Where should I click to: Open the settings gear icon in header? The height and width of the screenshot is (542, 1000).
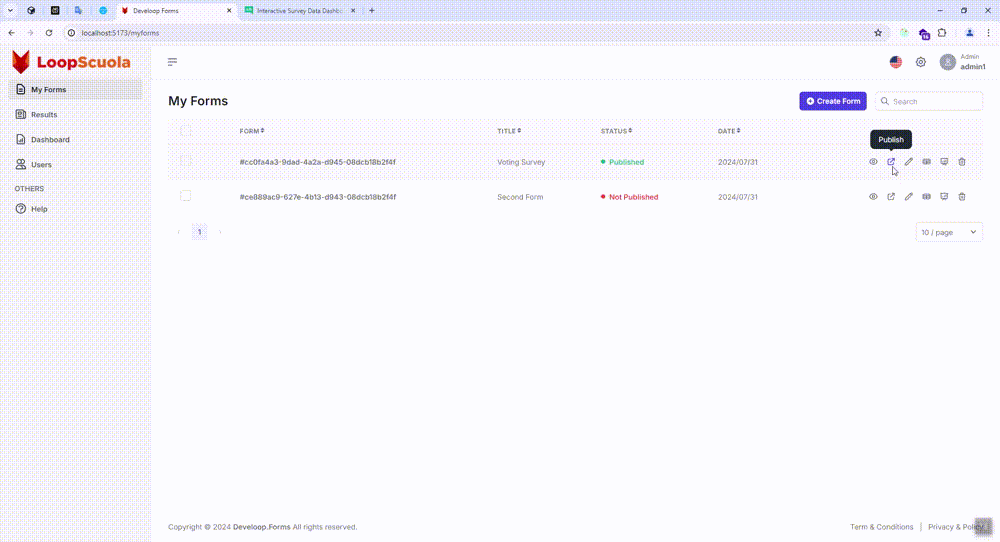click(x=921, y=62)
